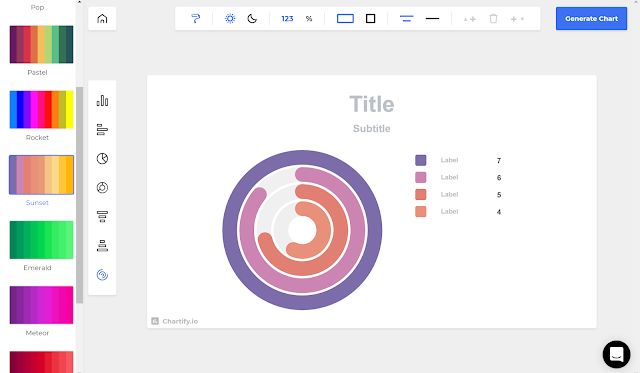Edit the chart Title text

click(x=371, y=104)
